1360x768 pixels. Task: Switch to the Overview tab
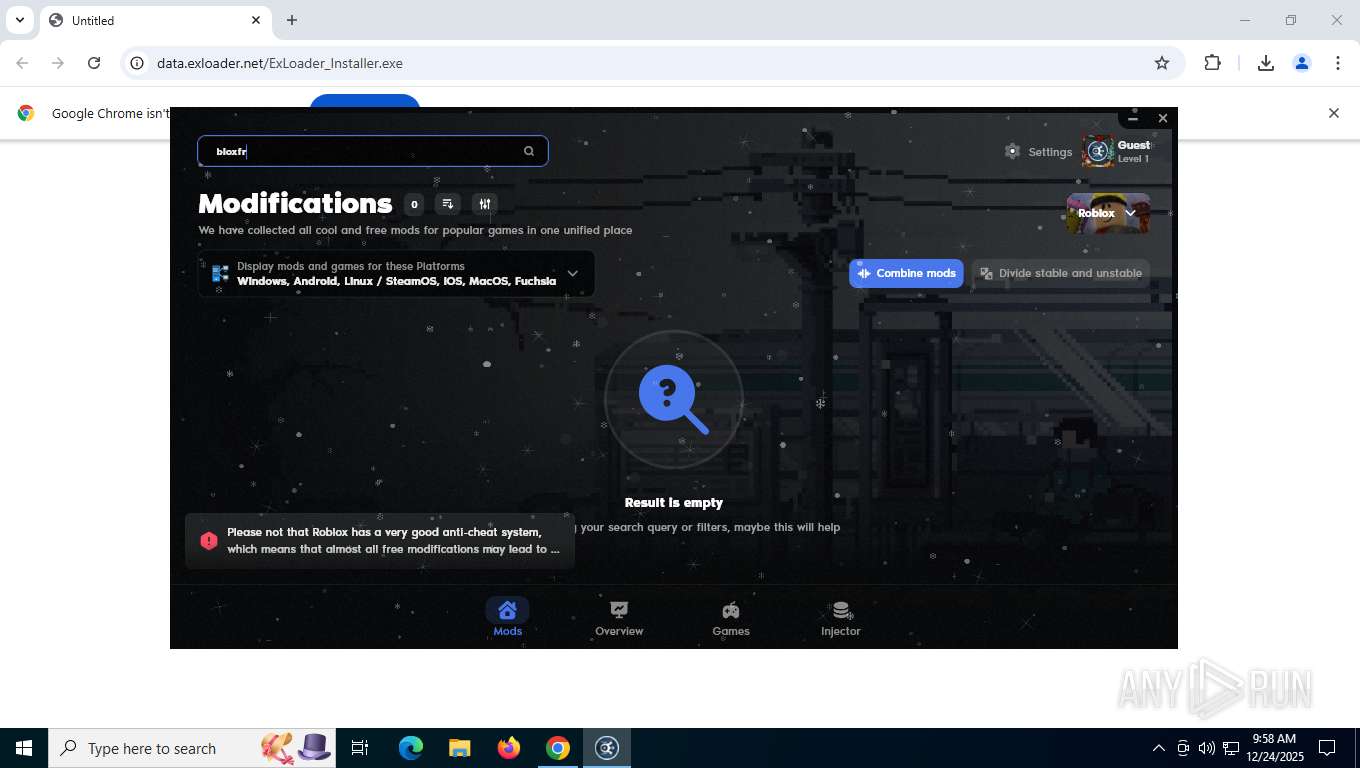click(619, 618)
